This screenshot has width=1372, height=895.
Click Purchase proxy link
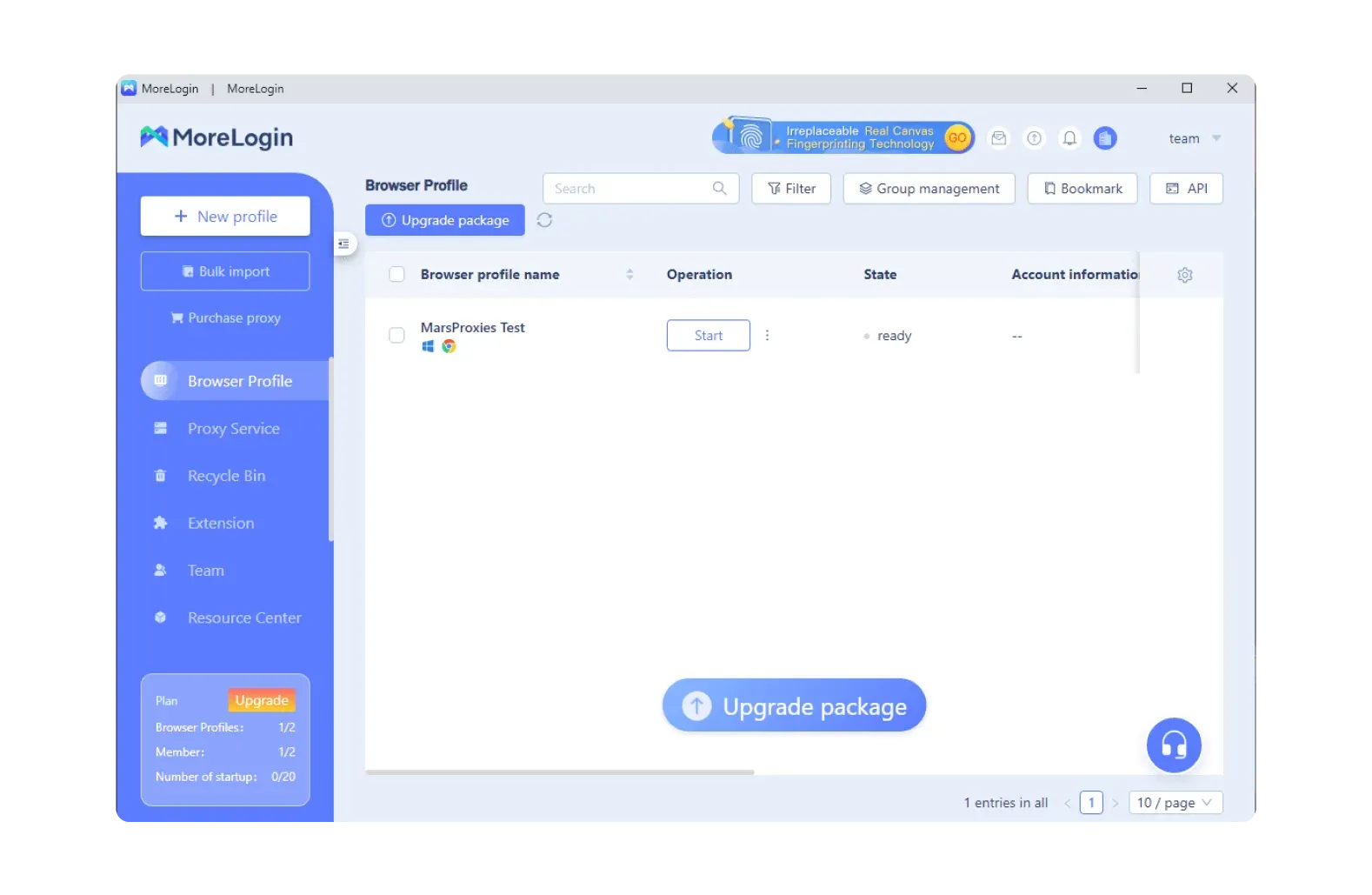click(225, 318)
